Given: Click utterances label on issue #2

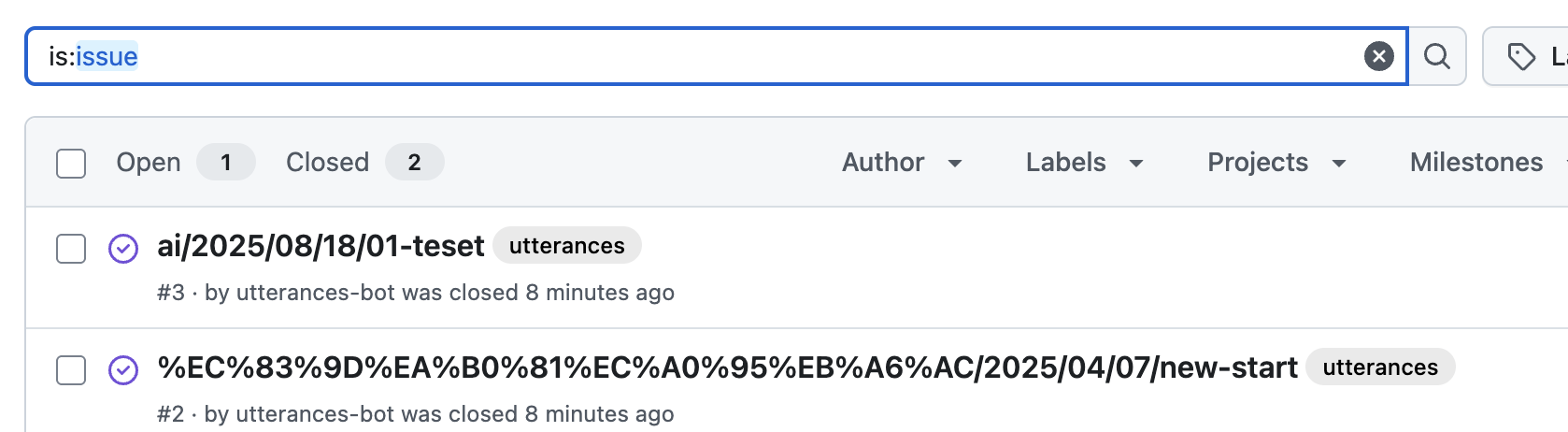Looking at the screenshot, I should (1380, 367).
